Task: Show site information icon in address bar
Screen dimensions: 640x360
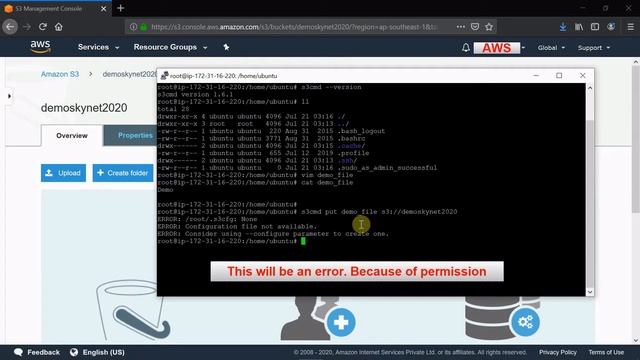Action: (x=133, y=27)
